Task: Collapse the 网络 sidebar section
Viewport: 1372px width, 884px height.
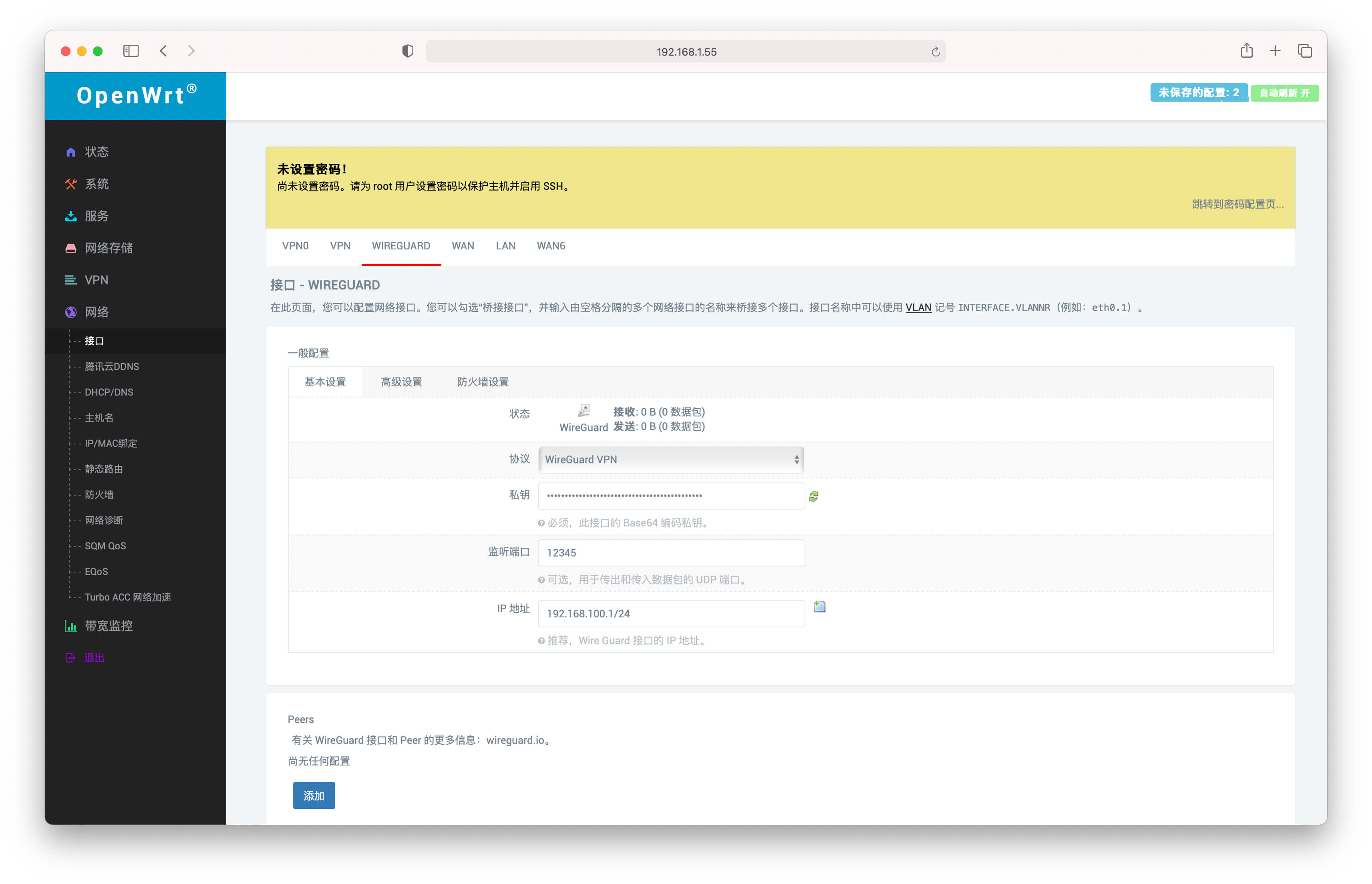Action: click(97, 312)
